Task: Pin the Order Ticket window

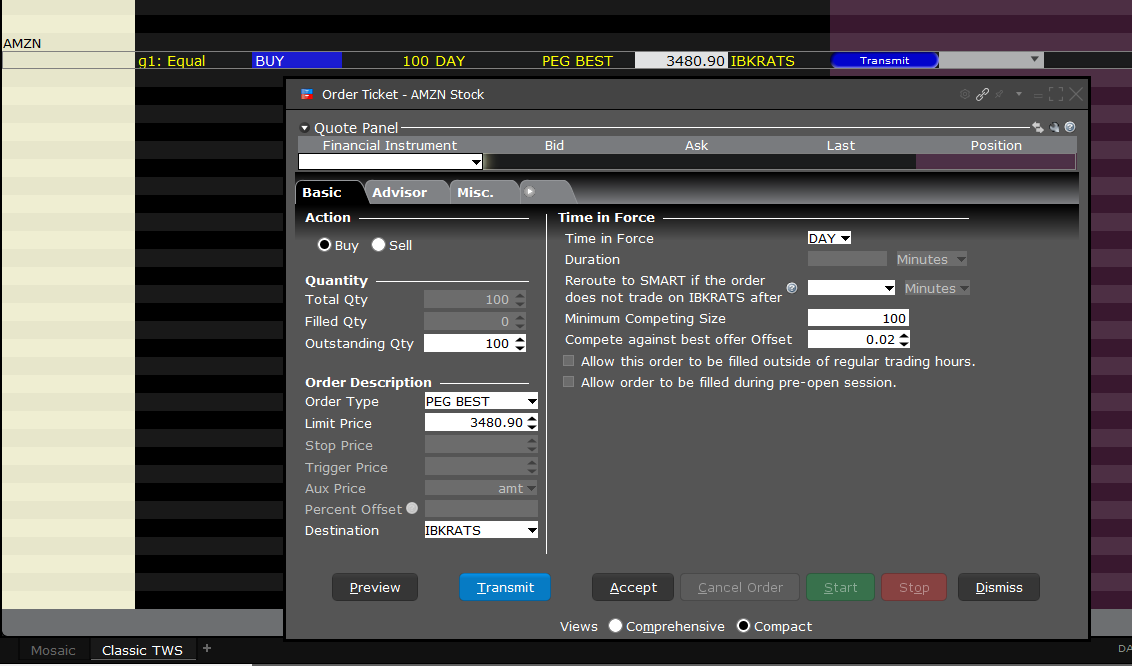Action: [x=999, y=95]
